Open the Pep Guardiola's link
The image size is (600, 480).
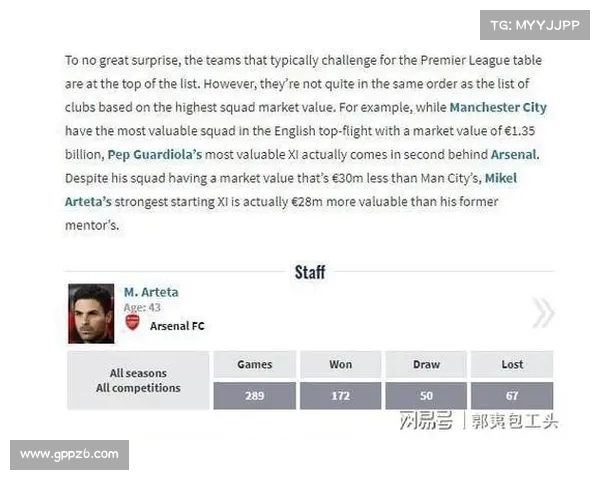click(155, 155)
